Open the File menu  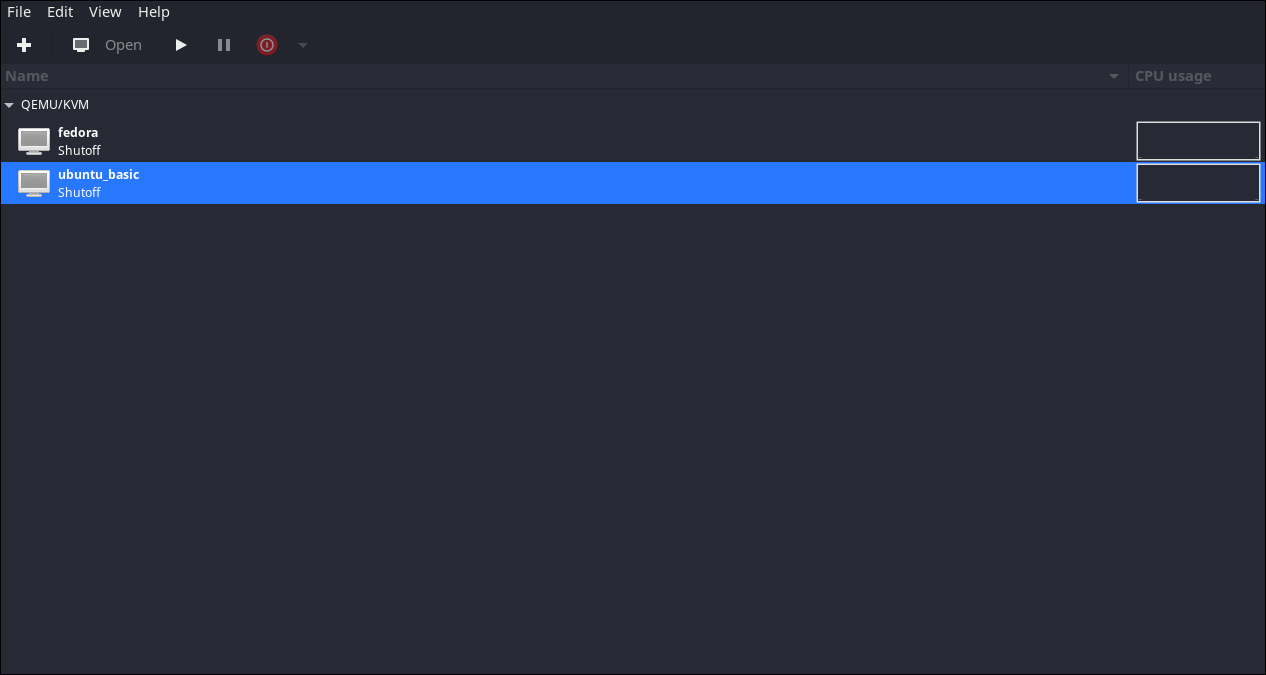pos(19,12)
